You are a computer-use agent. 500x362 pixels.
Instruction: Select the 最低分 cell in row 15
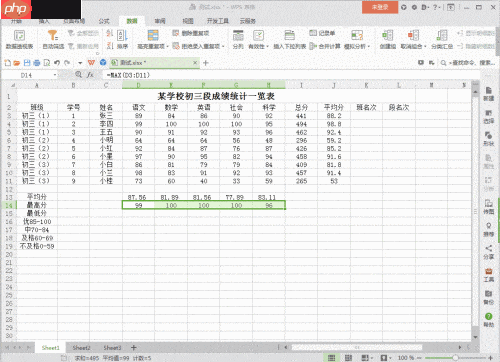37,213
